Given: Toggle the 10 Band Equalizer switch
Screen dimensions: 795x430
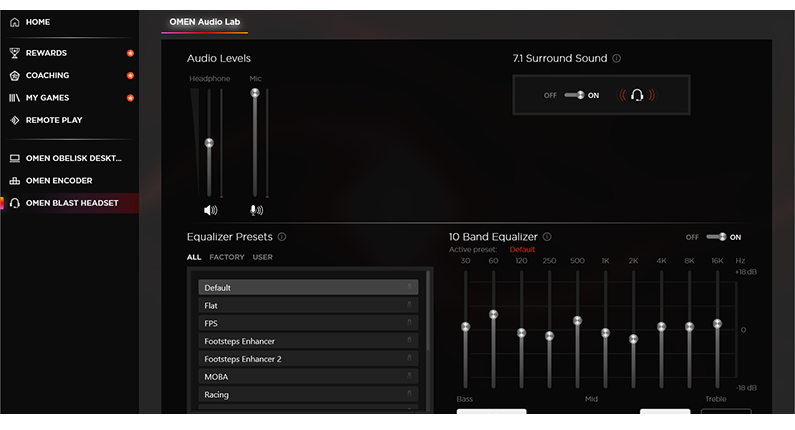Looking at the screenshot, I should [716, 237].
